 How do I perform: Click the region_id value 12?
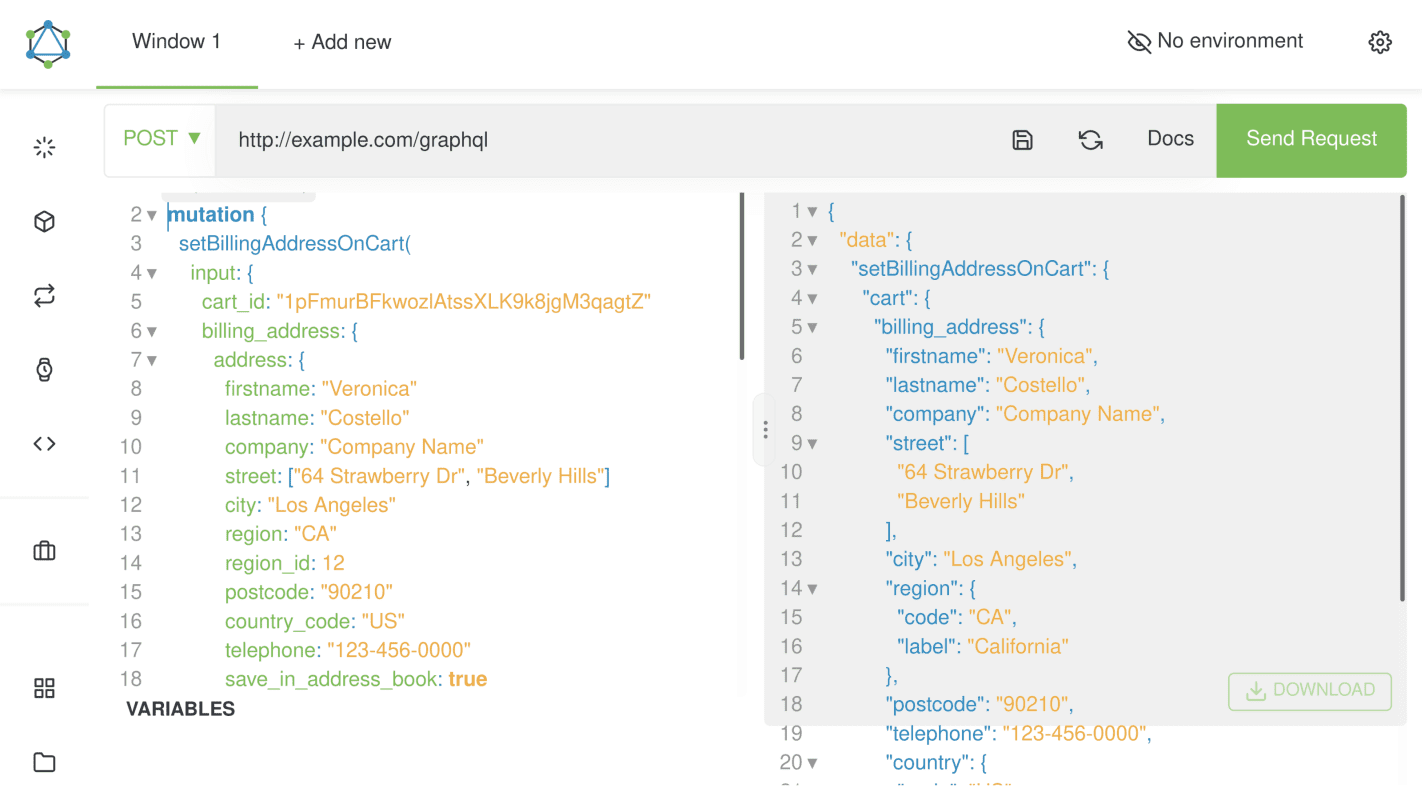coord(333,563)
